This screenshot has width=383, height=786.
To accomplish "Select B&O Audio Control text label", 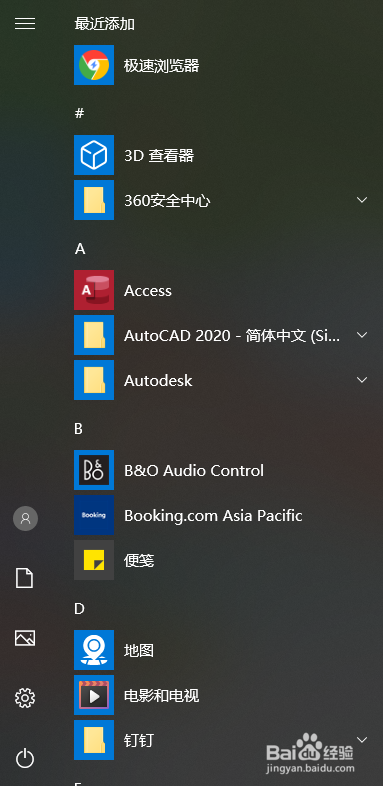I will pyautogui.click(x=194, y=471).
